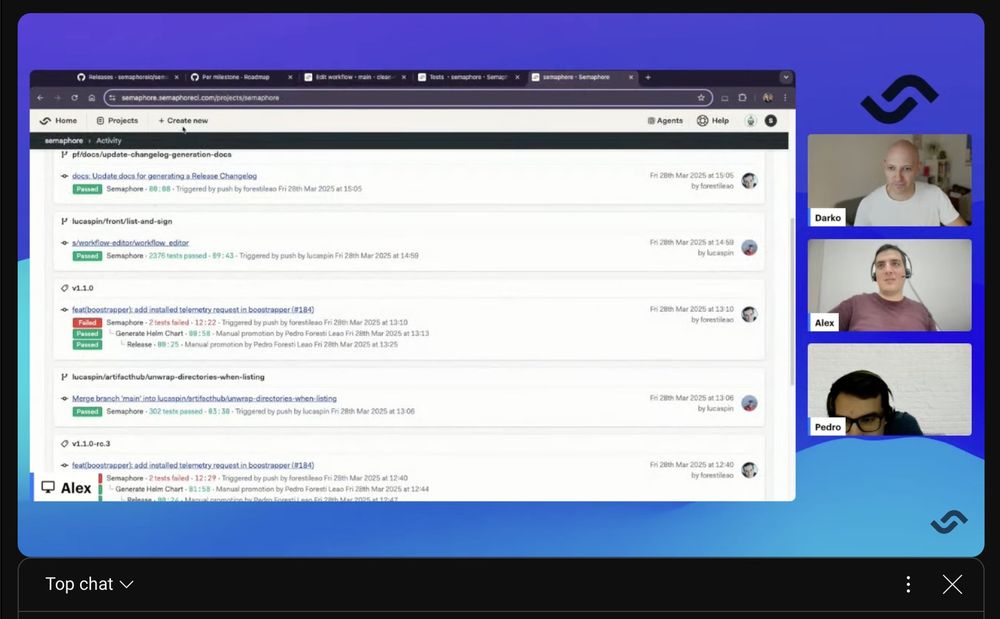Open the Tests semaphore browser tab
The image size is (1000, 619).
coord(467,77)
